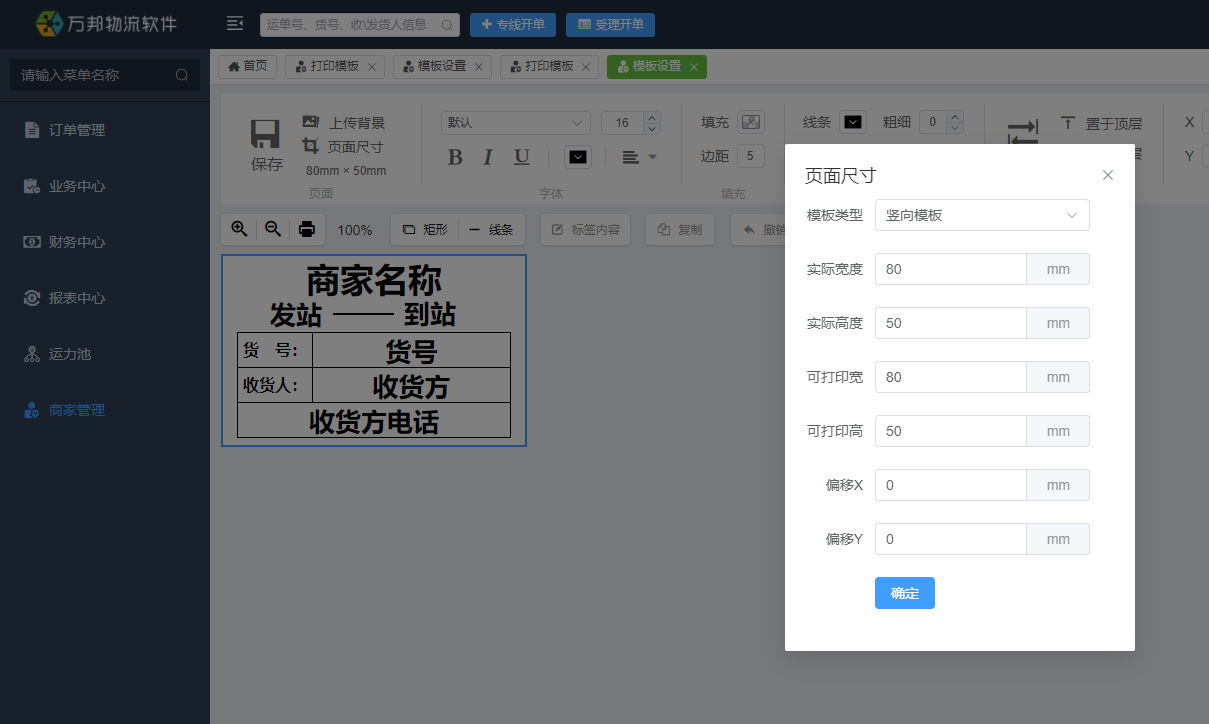Toggle underline formatting
Viewport: 1209px width, 724px height.
click(522, 157)
